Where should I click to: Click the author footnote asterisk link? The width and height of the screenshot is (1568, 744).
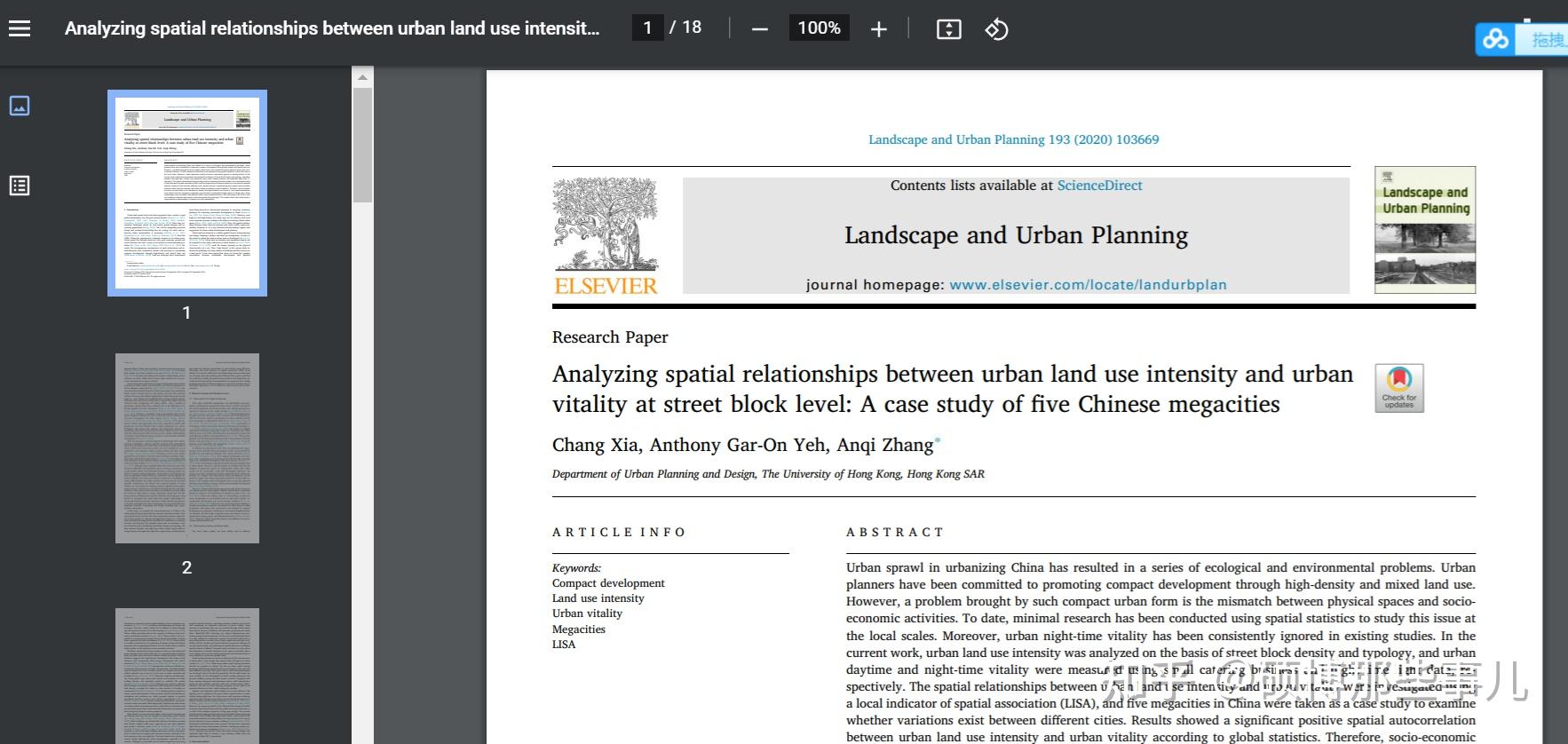[x=938, y=441]
